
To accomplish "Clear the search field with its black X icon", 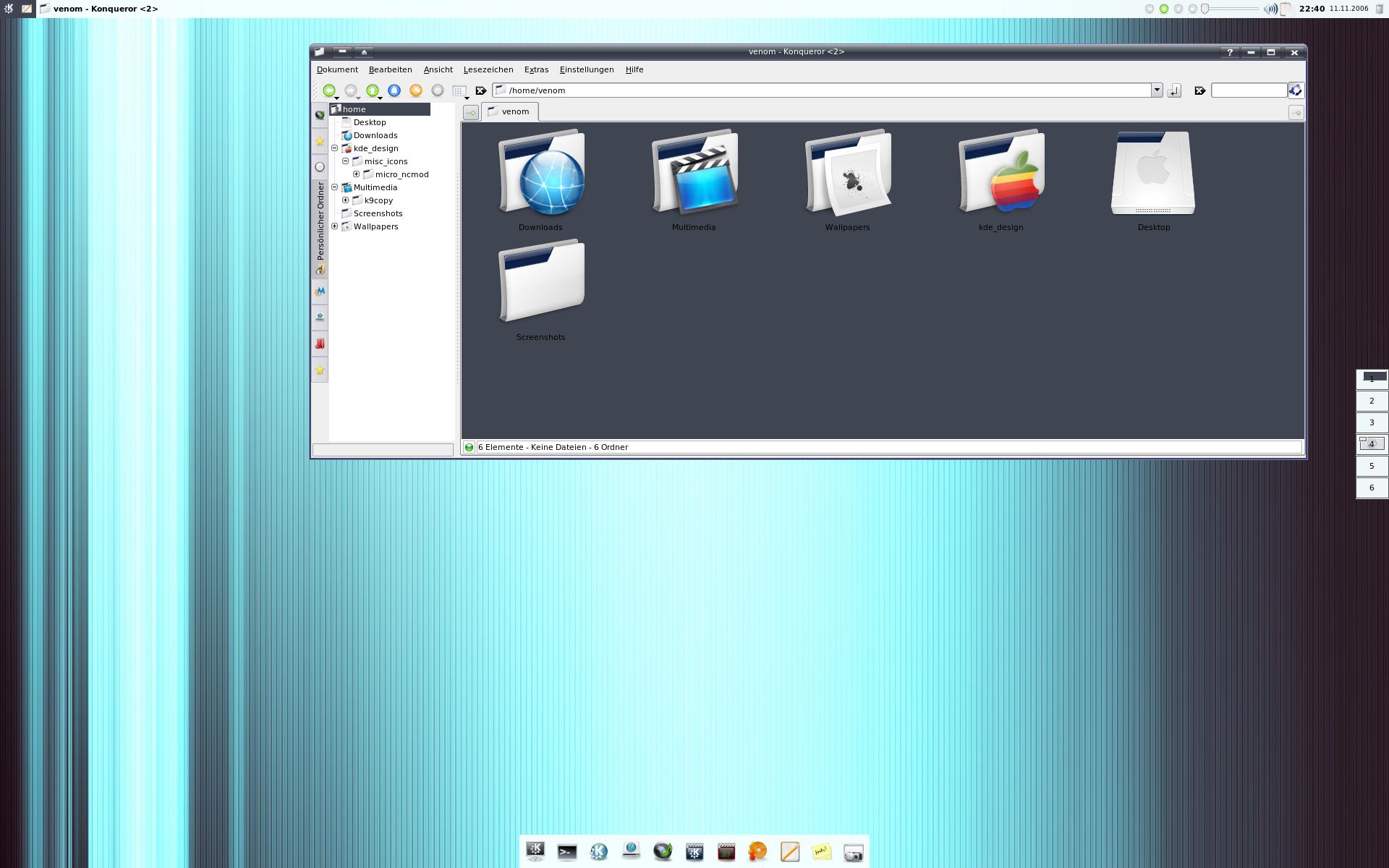I will tap(1199, 90).
